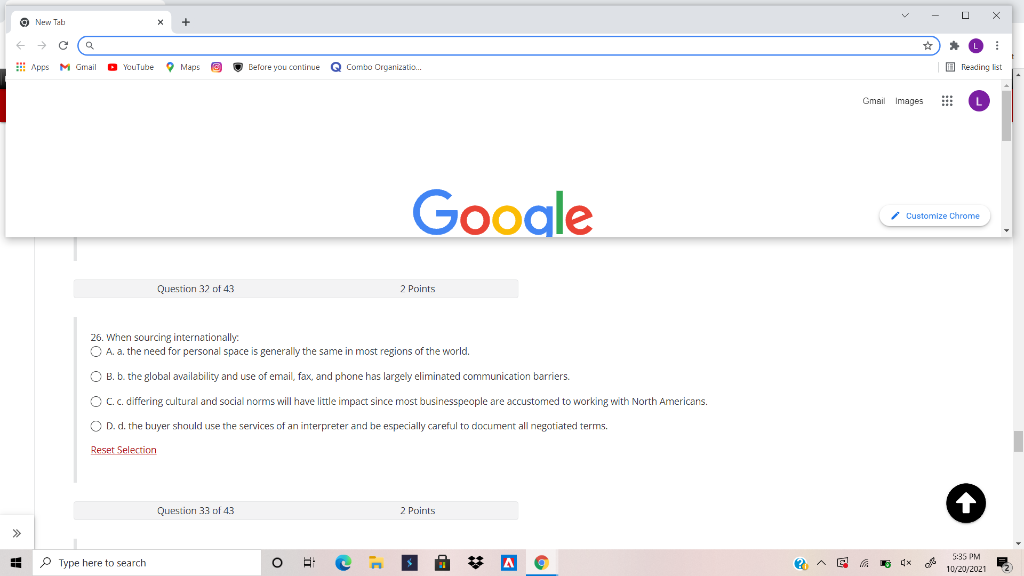Open Chrome's three-dot menu
Image resolution: width=1024 pixels, height=576 pixels.
(x=996, y=45)
